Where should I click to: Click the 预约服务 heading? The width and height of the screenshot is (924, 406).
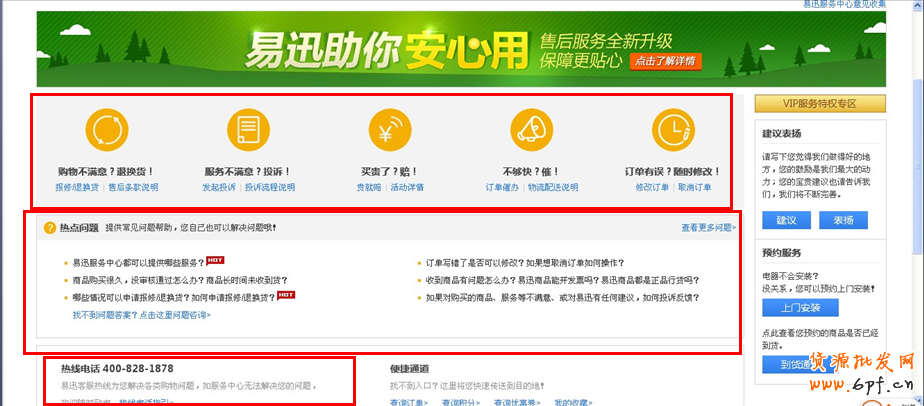(781, 253)
